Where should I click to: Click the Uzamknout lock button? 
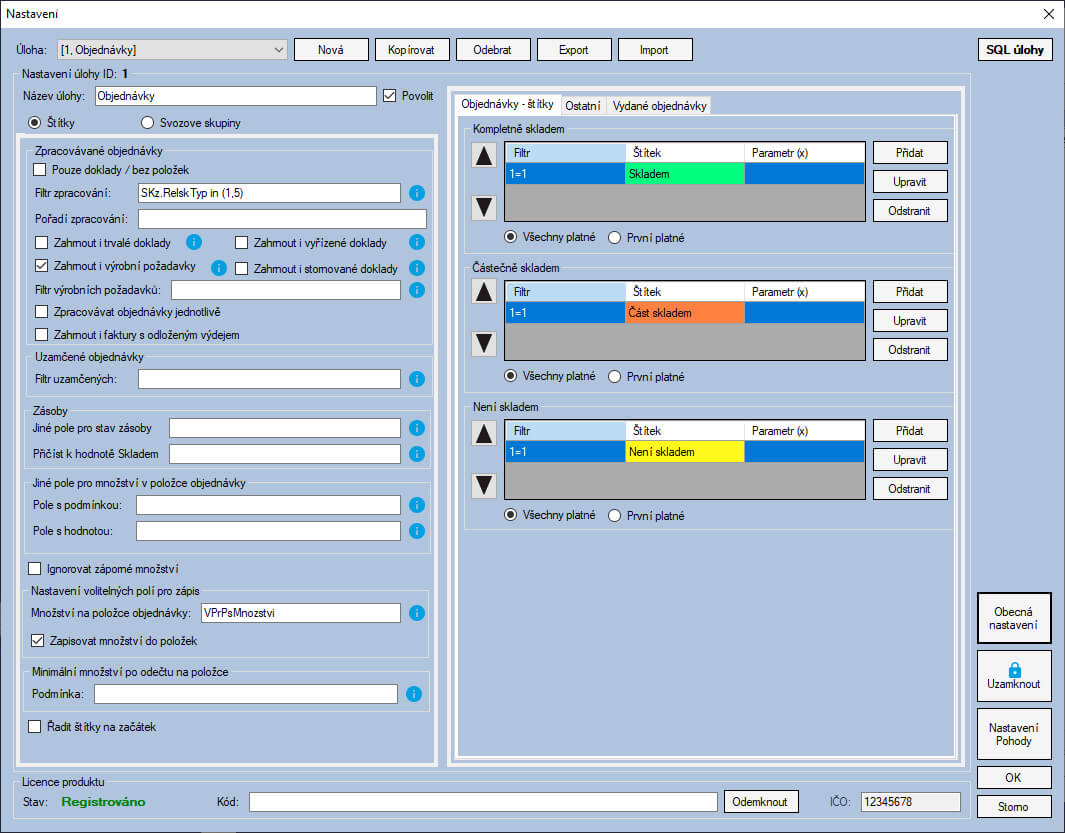1014,677
